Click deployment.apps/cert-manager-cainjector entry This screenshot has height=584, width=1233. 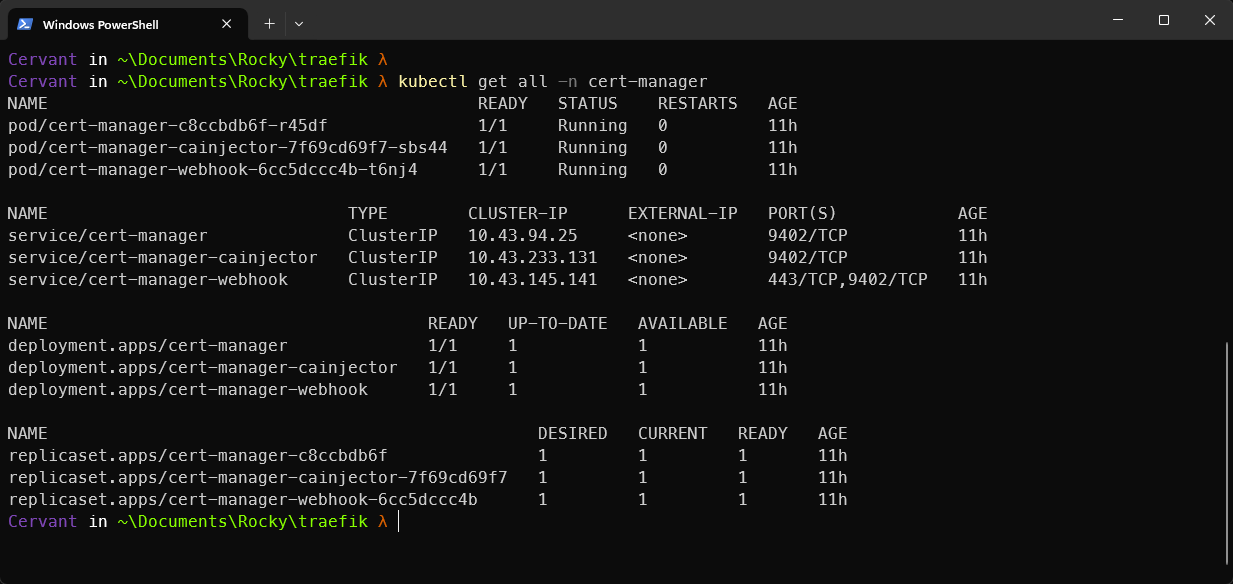coord(202,368)
